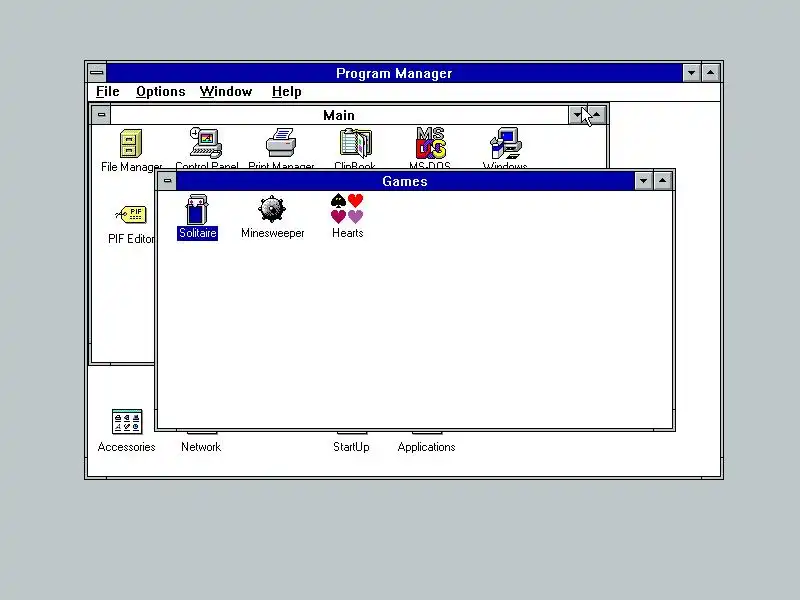Open Program Manager's control menu box
This screenshot has height=600, width=800.
click(96, 73)
